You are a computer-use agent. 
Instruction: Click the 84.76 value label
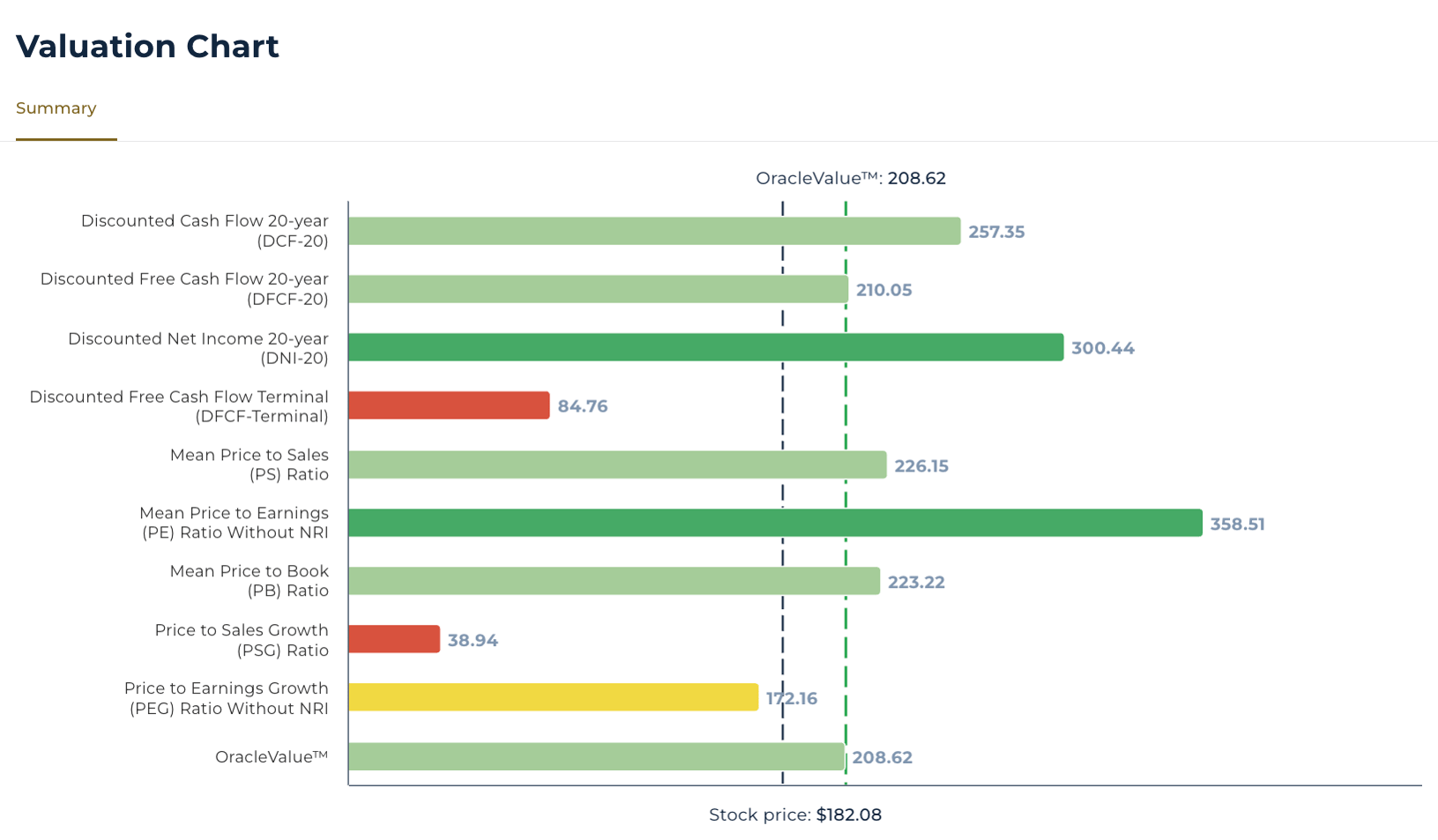coord(583,406)
